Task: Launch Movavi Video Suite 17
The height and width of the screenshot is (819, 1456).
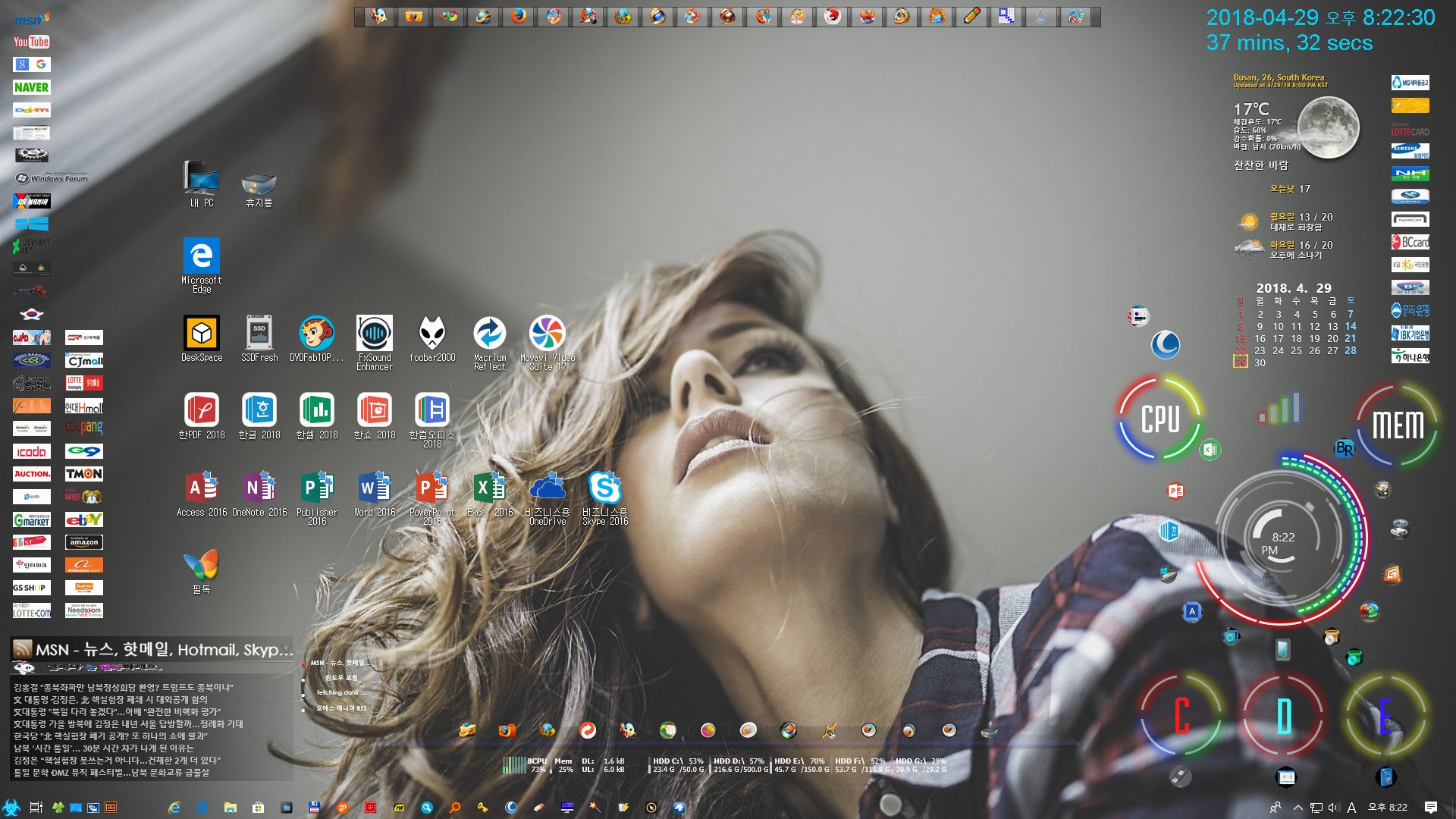Action: tap(548, 343)
